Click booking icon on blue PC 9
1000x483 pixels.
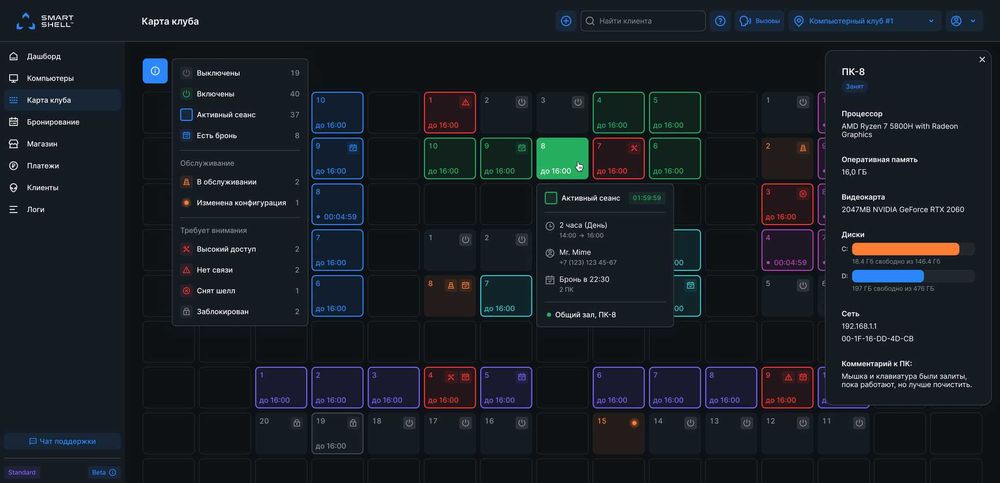click(x=353, y=147)
